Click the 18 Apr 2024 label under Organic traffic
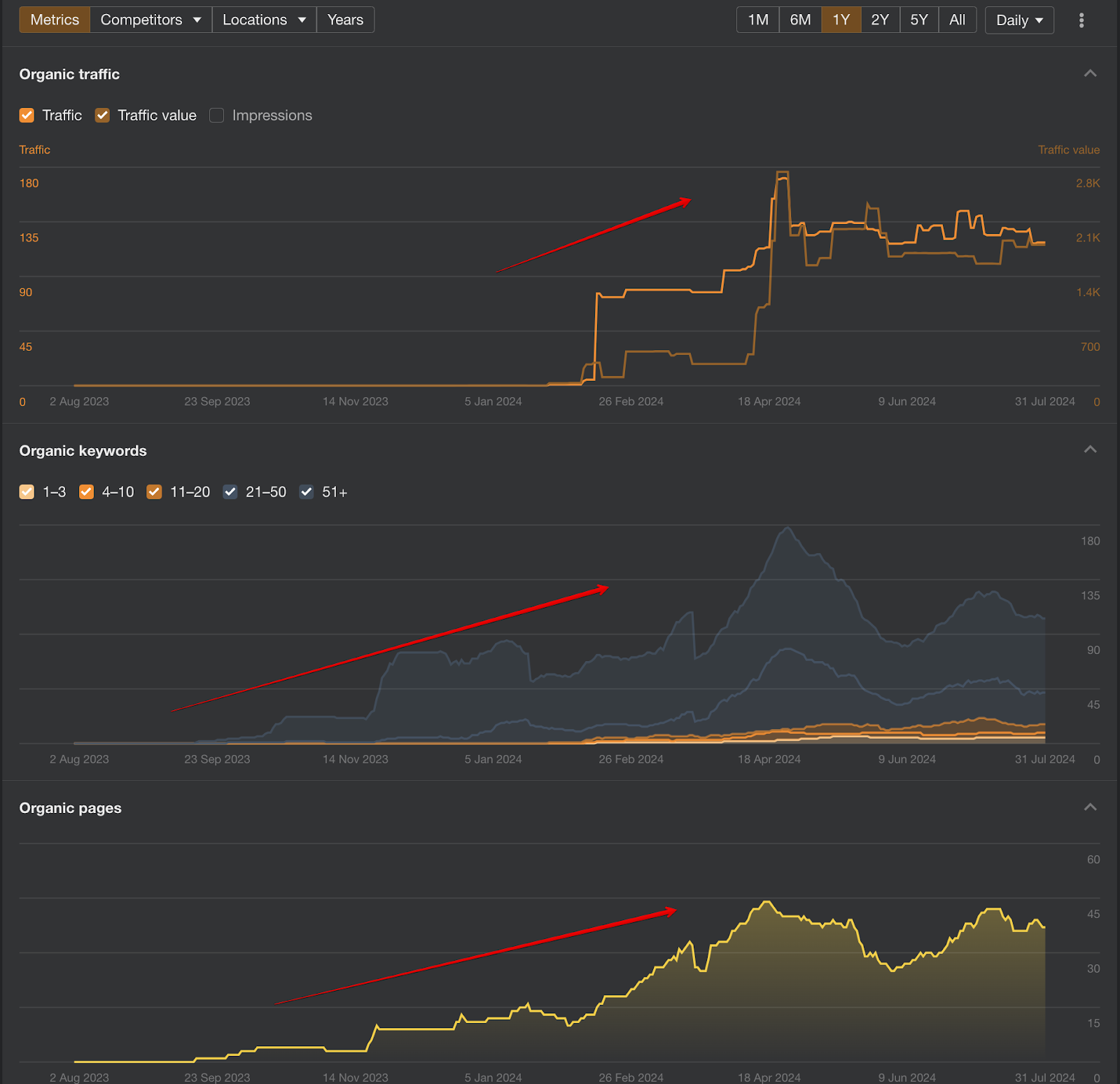 pos(769,401)
